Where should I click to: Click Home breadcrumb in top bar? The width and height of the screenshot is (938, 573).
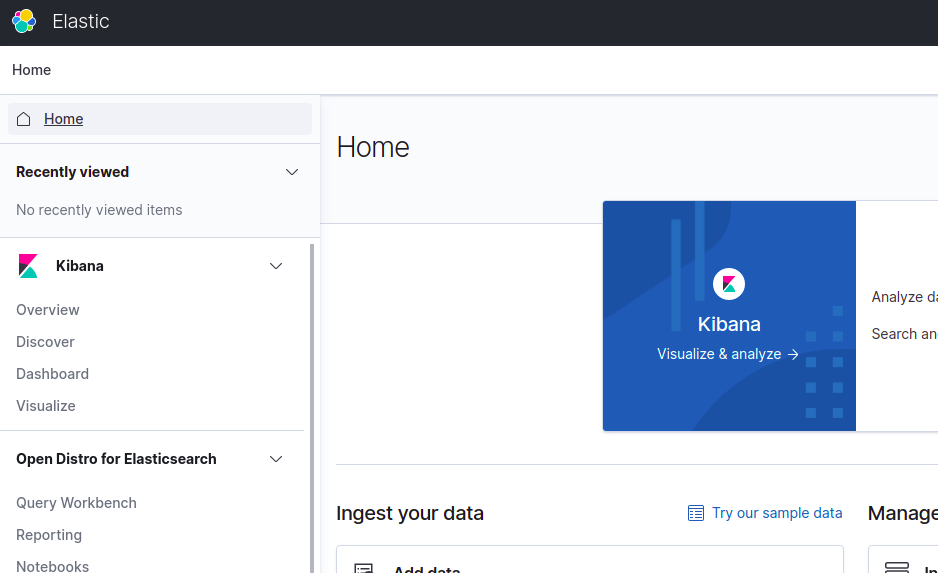point(31,70)
